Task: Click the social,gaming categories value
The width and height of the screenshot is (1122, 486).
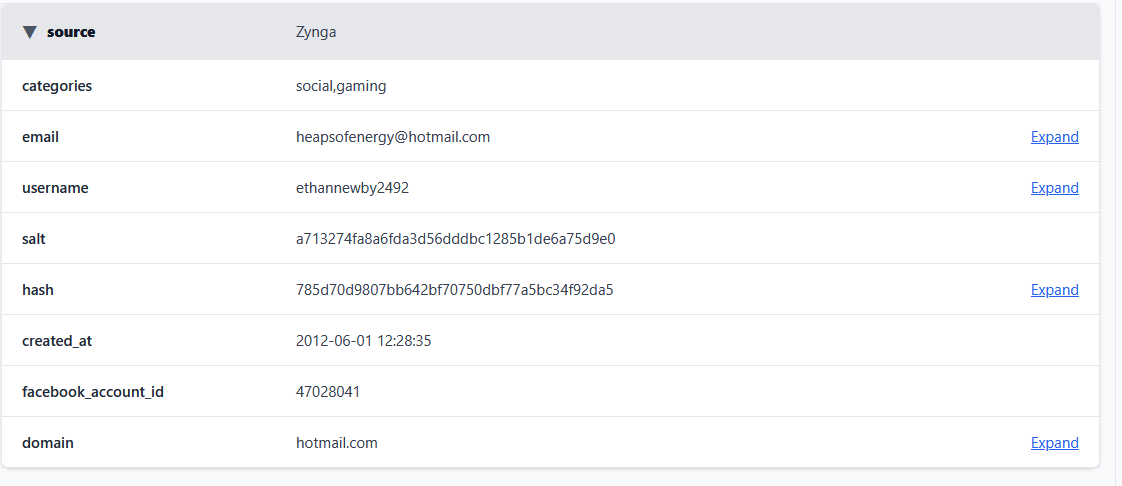Action: (x=341, y=86)
